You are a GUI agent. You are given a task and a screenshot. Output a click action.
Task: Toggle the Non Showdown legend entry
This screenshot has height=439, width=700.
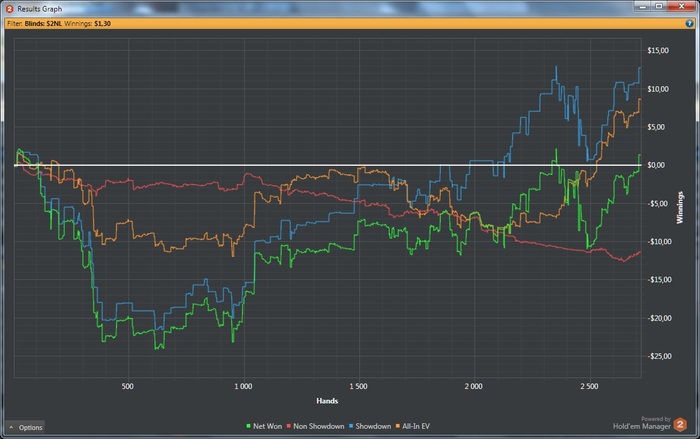tap(316, 426)
